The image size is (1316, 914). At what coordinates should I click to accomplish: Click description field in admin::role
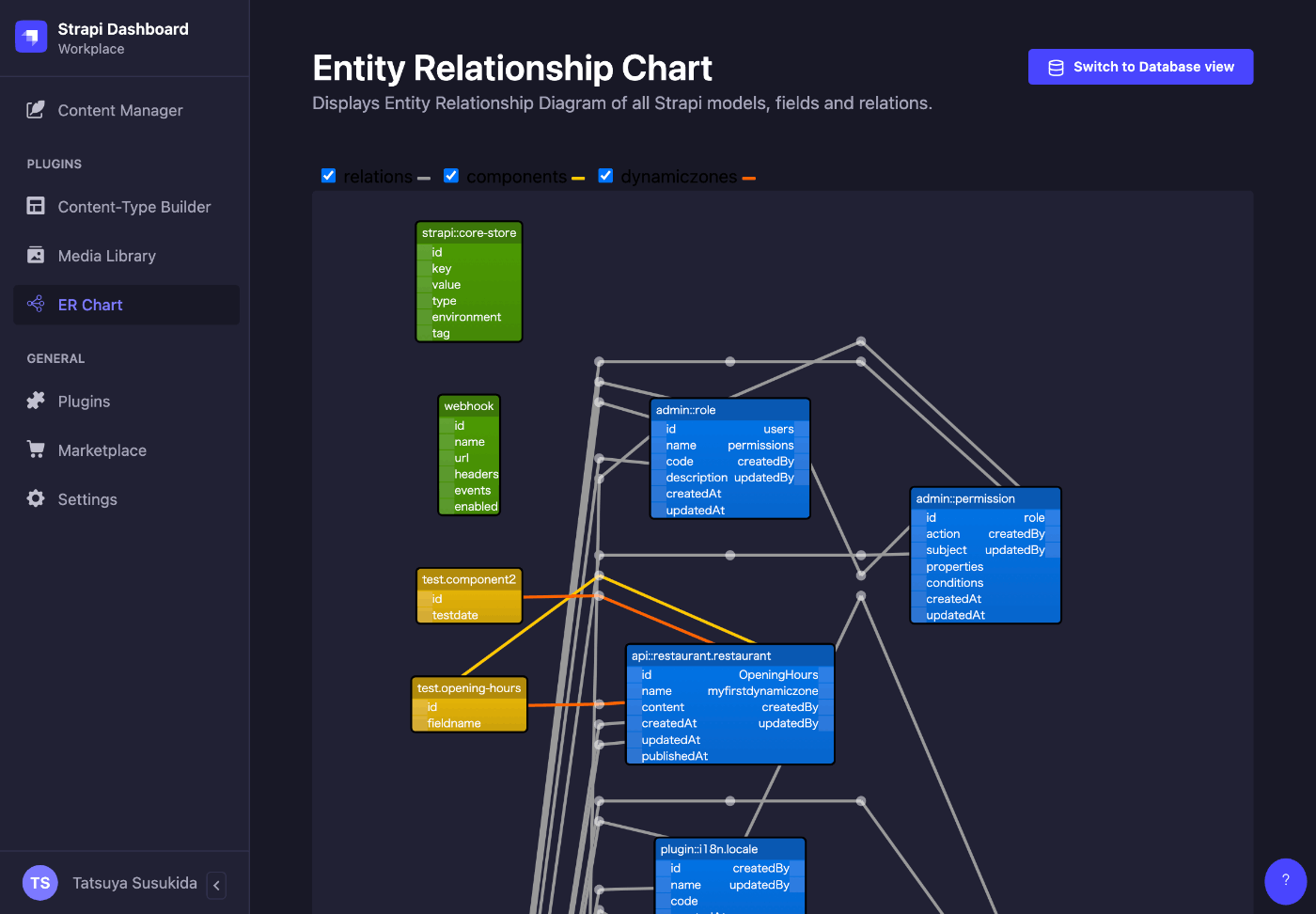click(x=697, y=478)
